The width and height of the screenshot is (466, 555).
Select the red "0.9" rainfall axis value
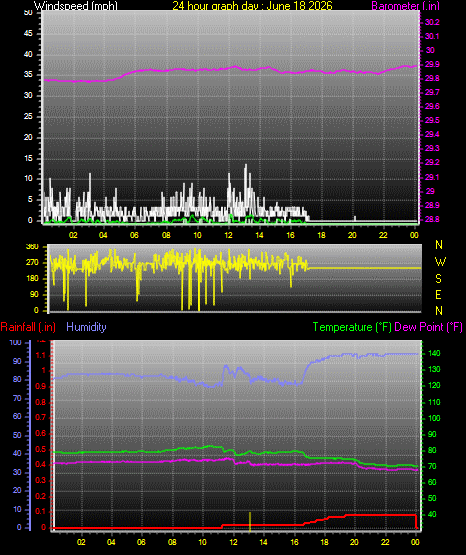click(41, 386)
